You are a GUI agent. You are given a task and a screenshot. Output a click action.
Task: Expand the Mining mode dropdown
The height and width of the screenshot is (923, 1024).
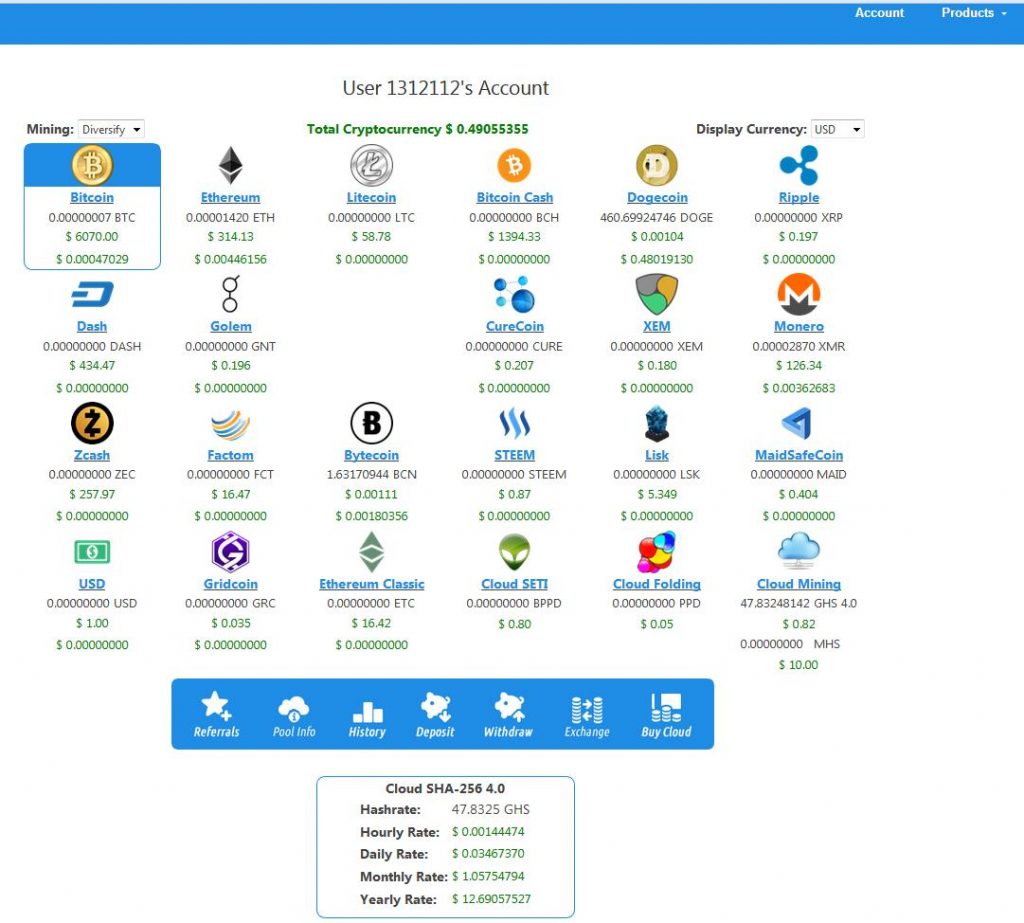pos(111,129)
